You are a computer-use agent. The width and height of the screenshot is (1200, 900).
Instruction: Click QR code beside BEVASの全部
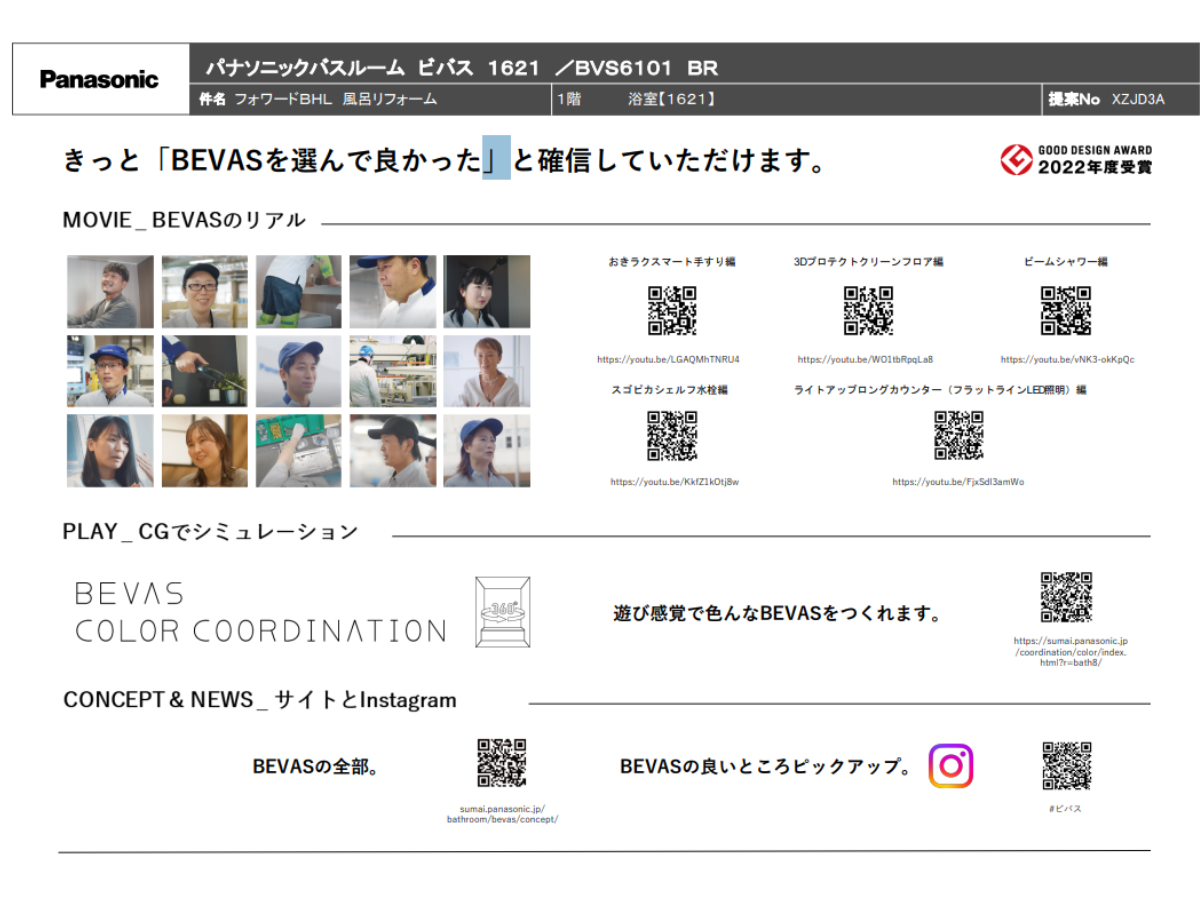501,764
